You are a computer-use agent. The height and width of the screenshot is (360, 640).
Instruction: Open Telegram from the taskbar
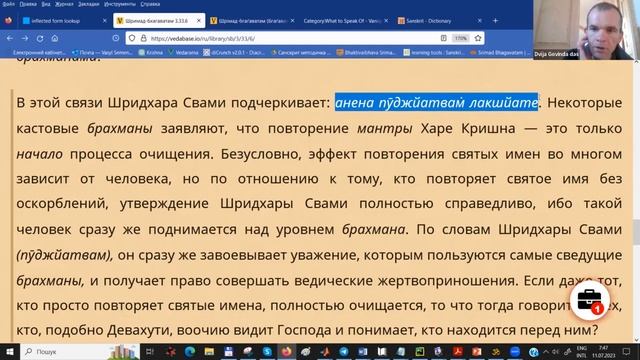(344, 351)
